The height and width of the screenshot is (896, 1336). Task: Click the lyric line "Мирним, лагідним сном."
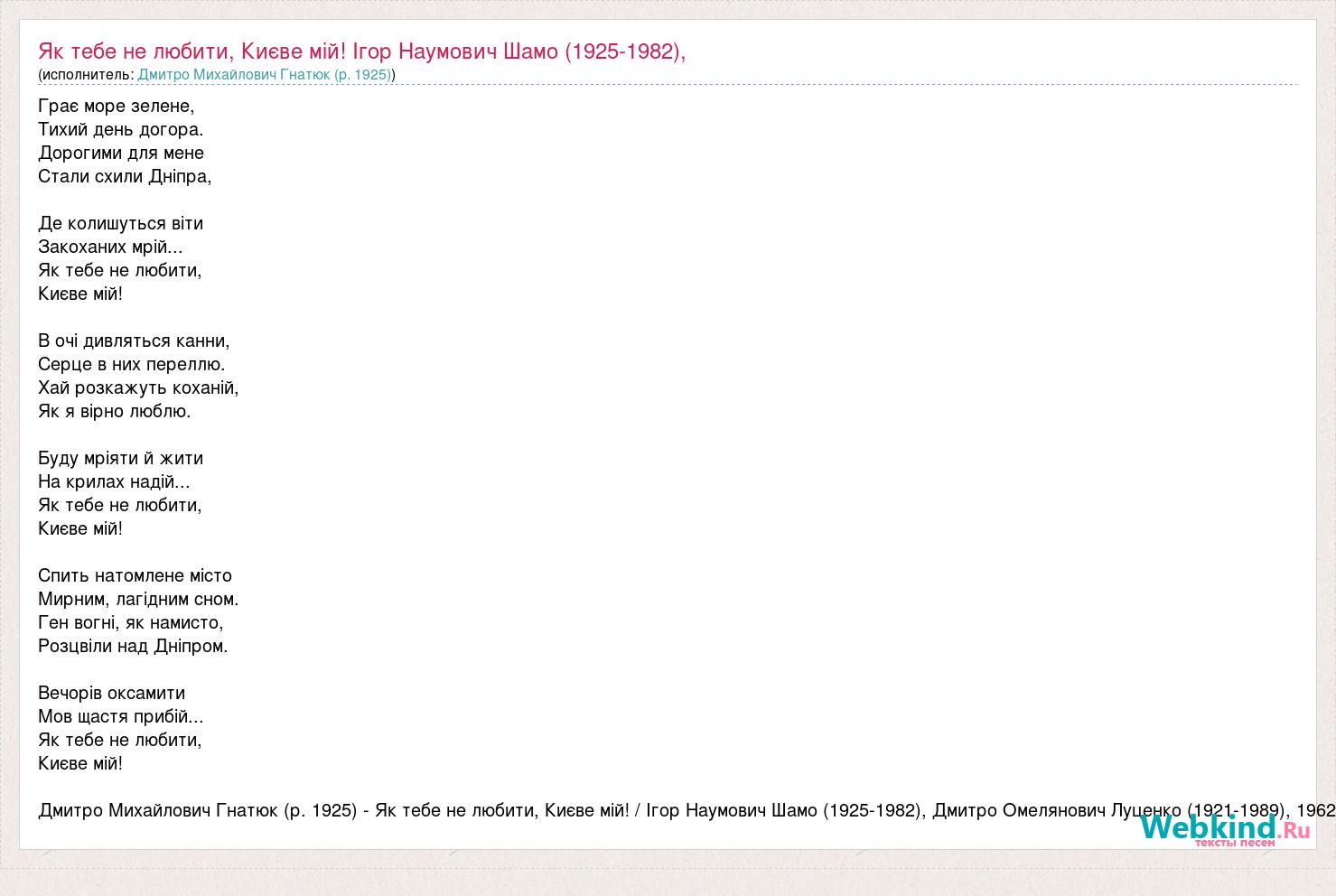[138, 599]
